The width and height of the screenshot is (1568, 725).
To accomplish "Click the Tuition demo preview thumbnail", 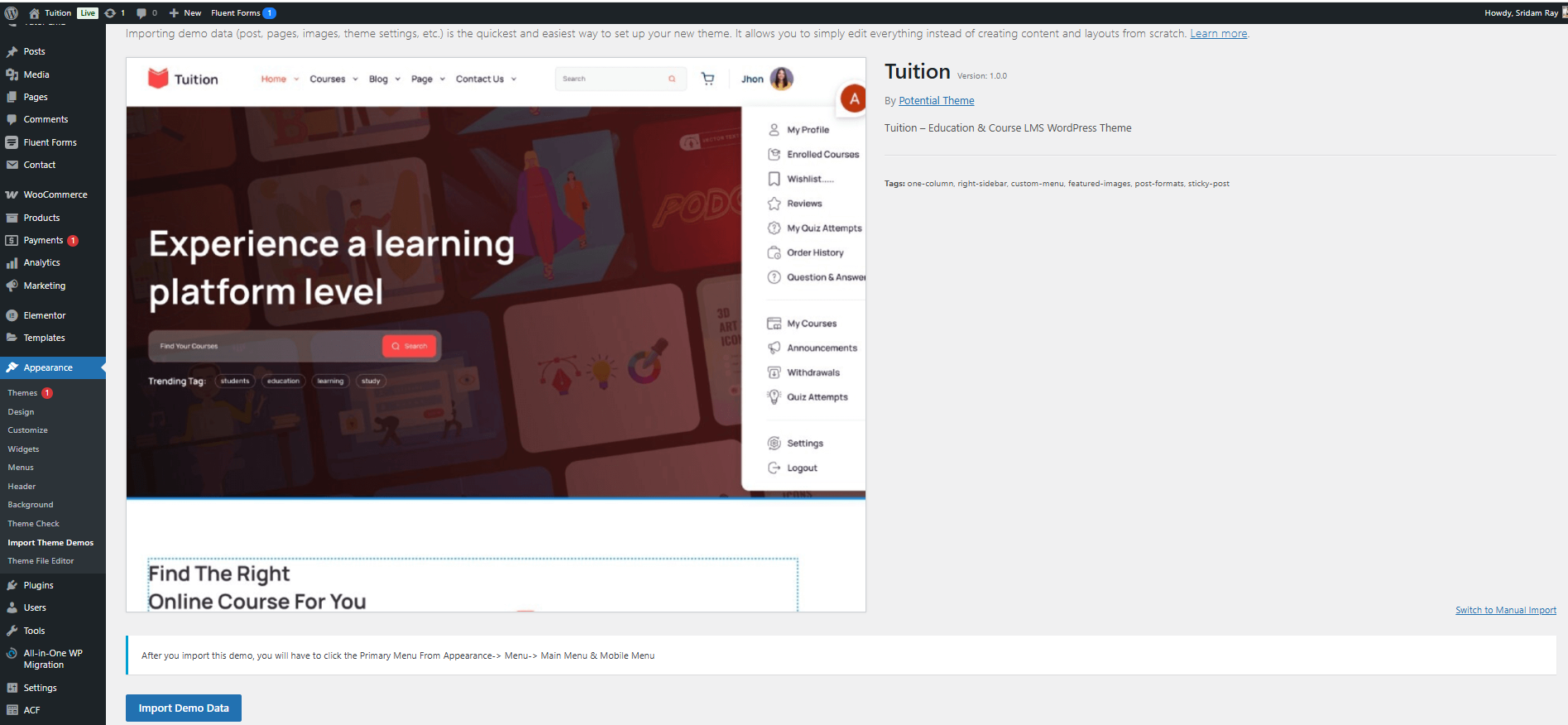I will point(496,334).
